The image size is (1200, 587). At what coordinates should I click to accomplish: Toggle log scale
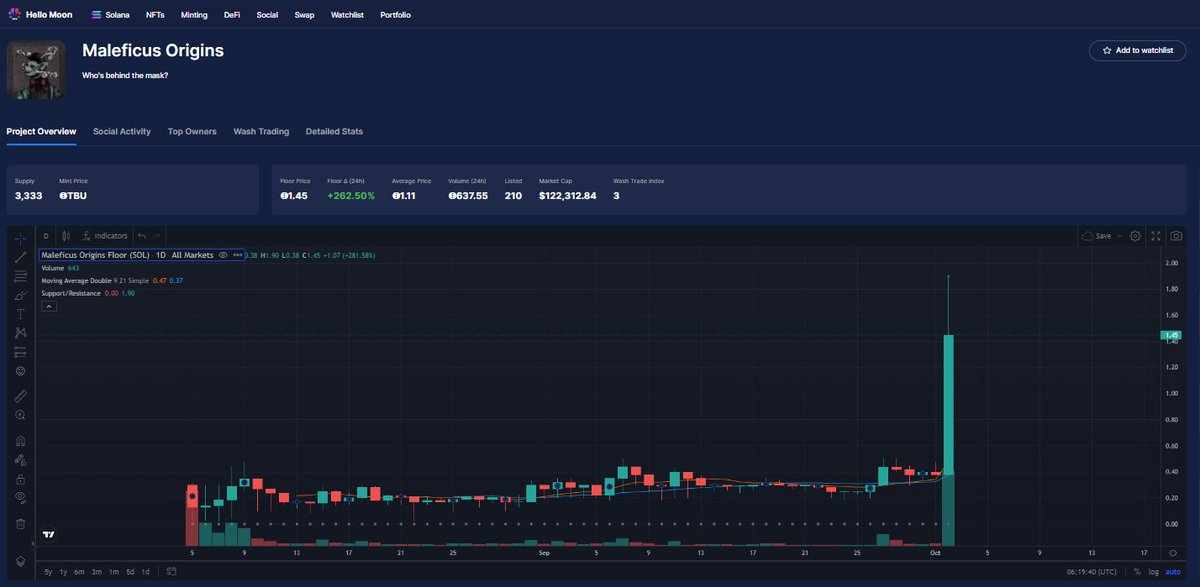1154,572
